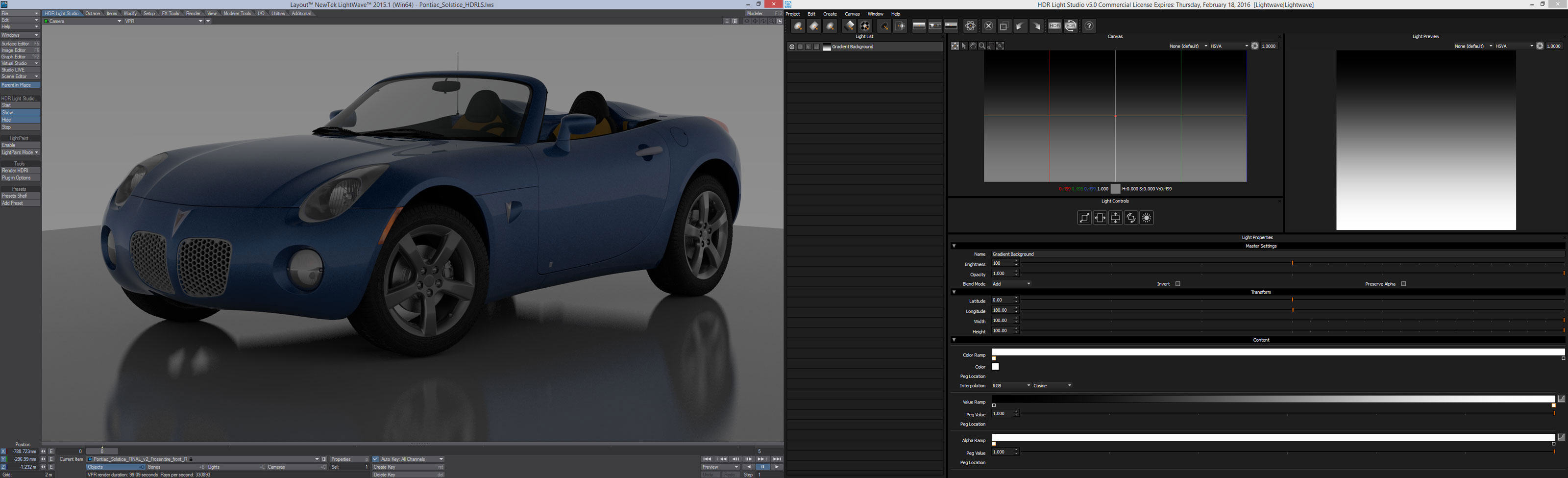Click the Light Preview gradient thumbnail
1568x478 pixels.
pyautogui.click(x=1425, y=140)
